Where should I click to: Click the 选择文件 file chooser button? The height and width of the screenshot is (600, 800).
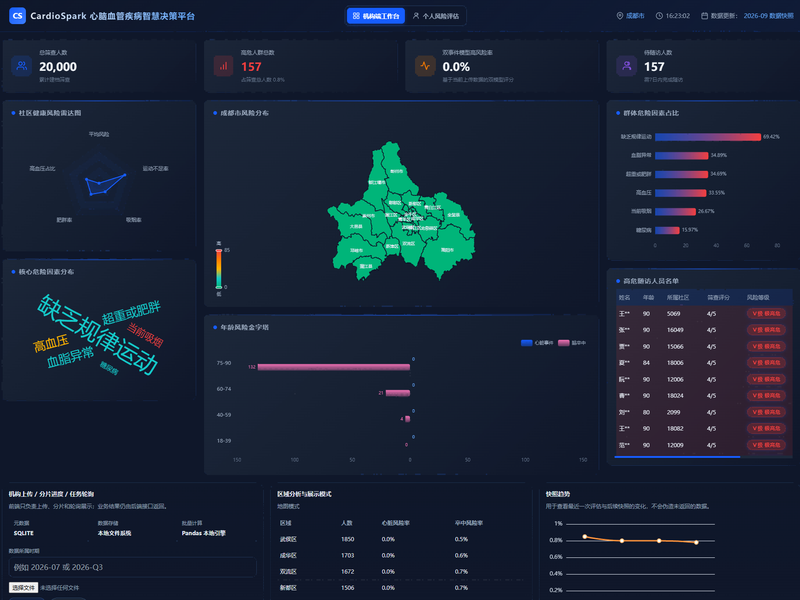pos(23,587)
